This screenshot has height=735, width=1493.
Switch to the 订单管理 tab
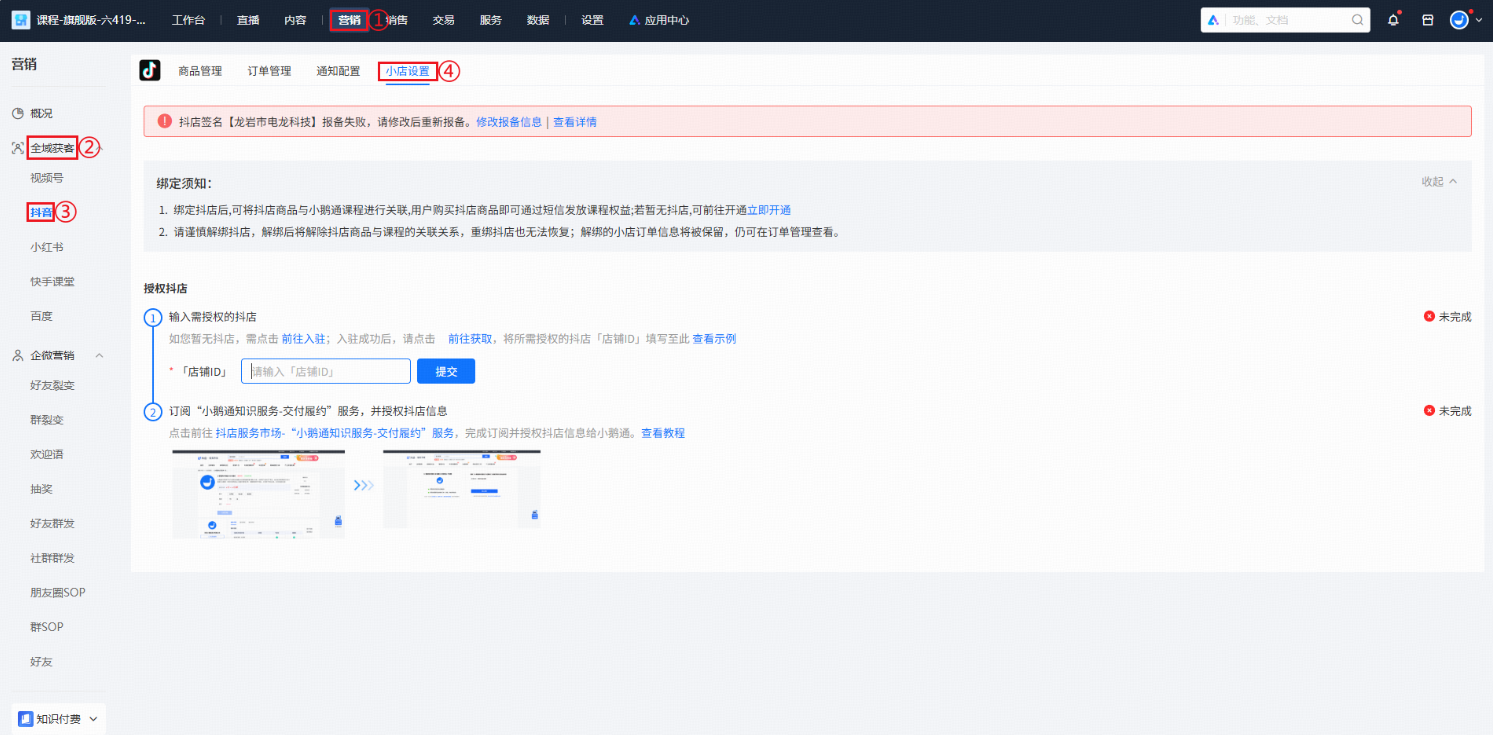[269, 70]
